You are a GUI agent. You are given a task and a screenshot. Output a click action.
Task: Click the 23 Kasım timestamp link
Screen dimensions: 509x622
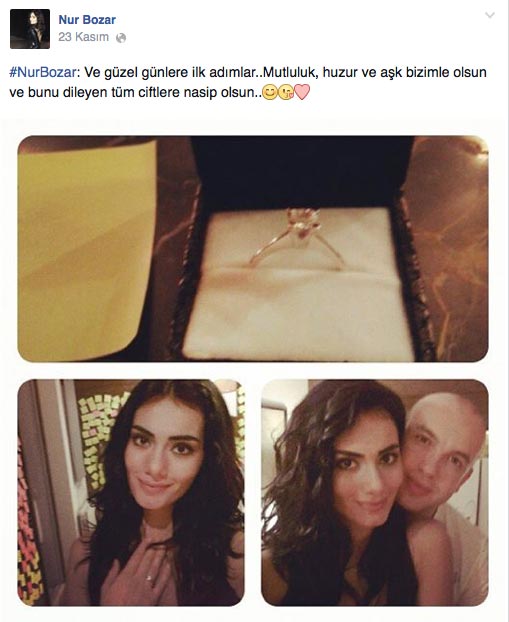83,37
